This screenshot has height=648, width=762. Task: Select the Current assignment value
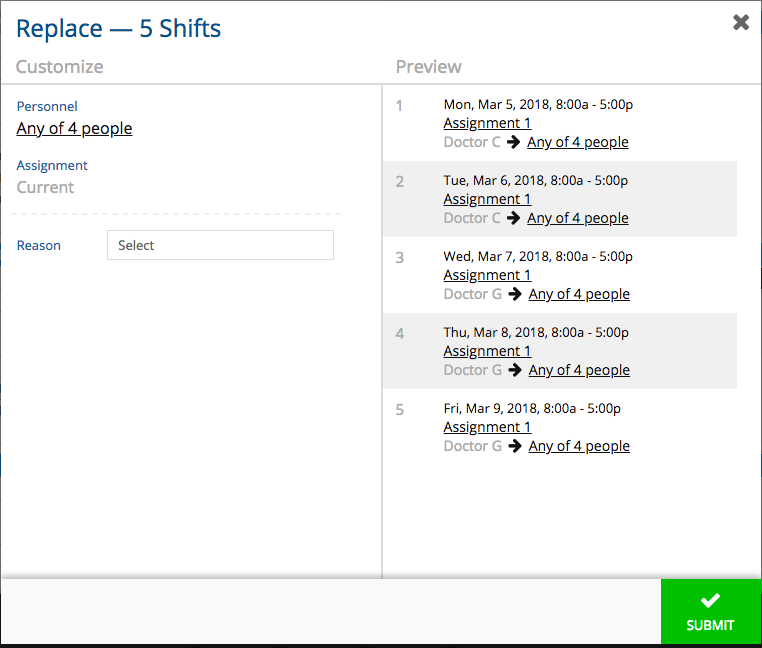coord(45,187)
